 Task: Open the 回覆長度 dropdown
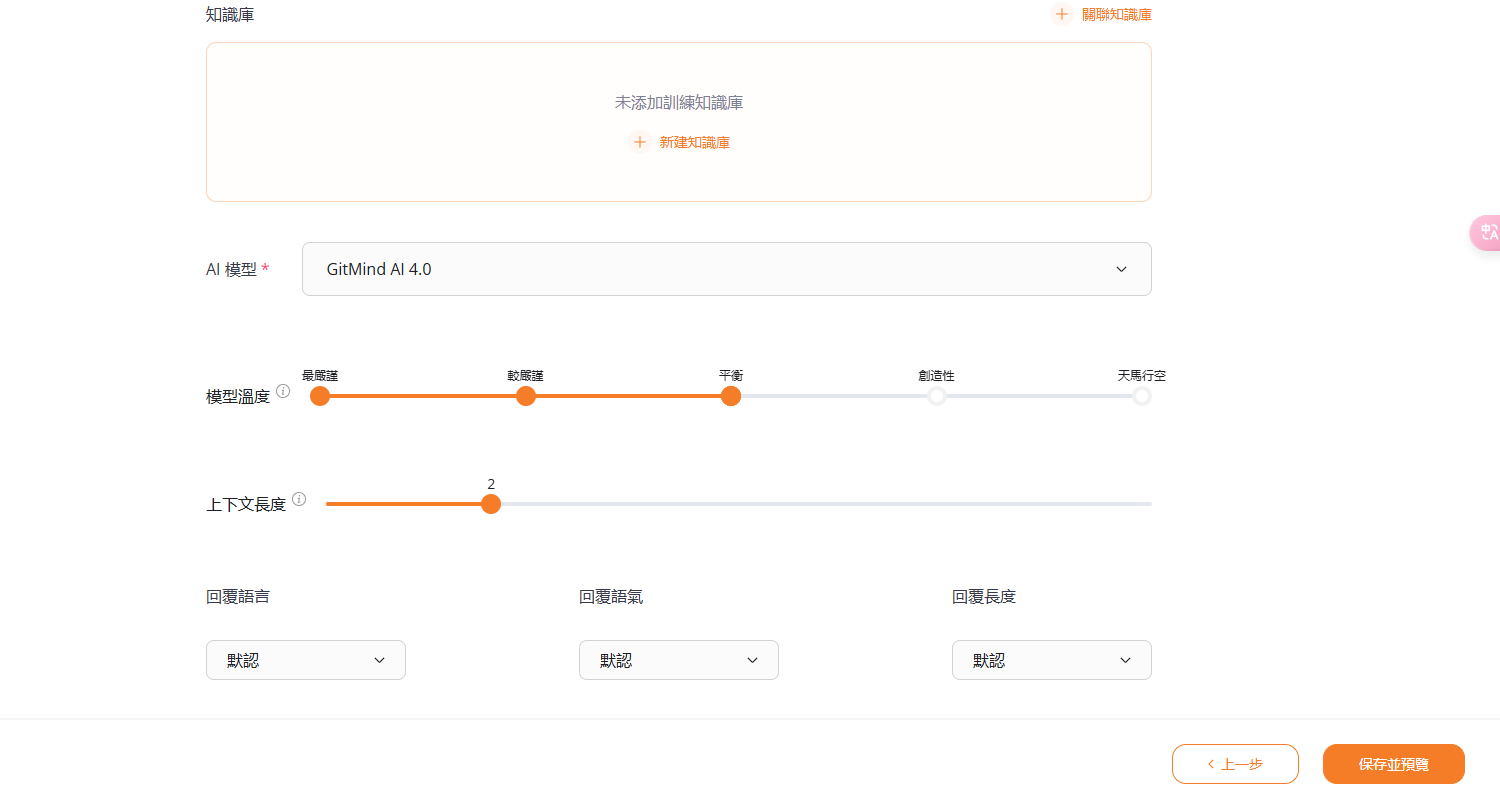coord(1052,660)
